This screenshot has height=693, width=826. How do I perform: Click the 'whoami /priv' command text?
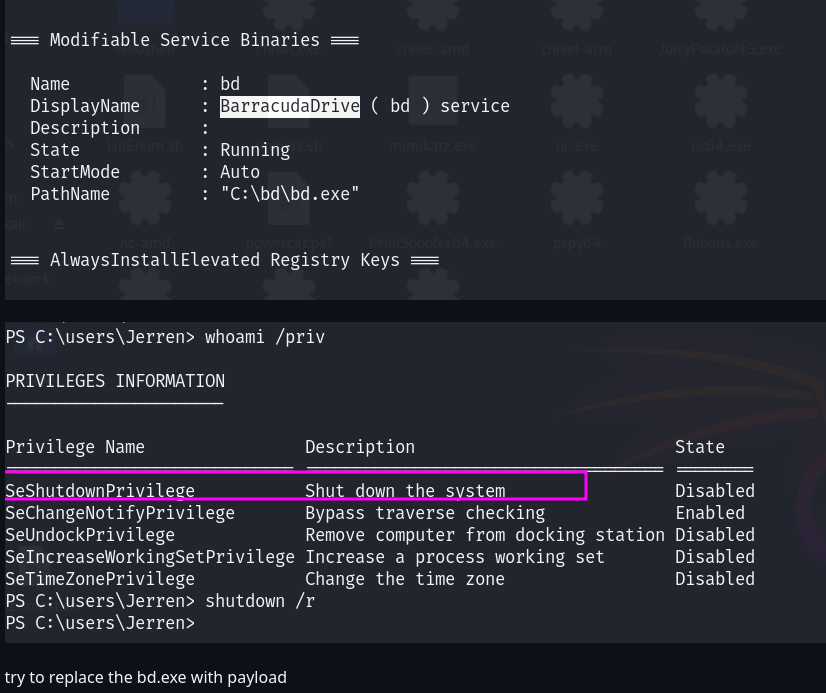pos(265,337)
